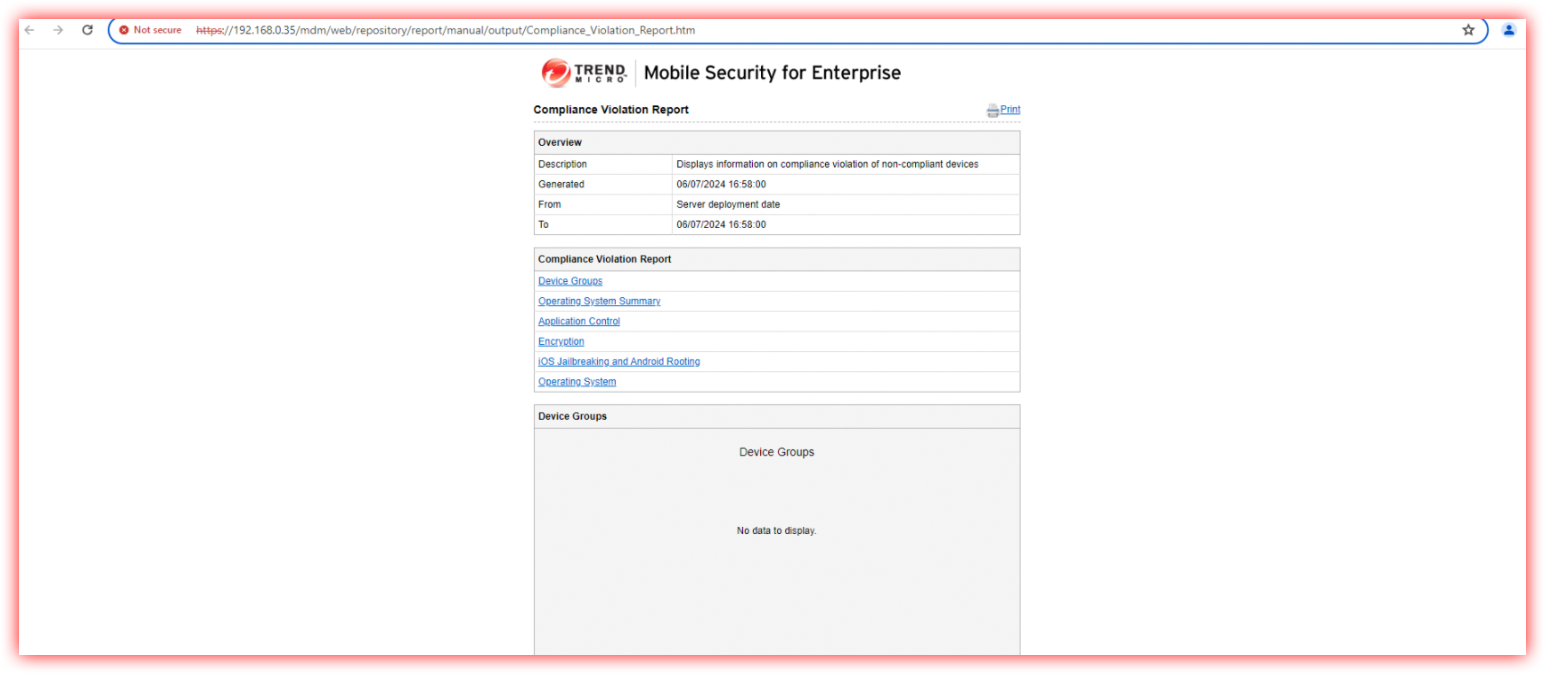
Task: Click the From row label
Action: [550, 204]
